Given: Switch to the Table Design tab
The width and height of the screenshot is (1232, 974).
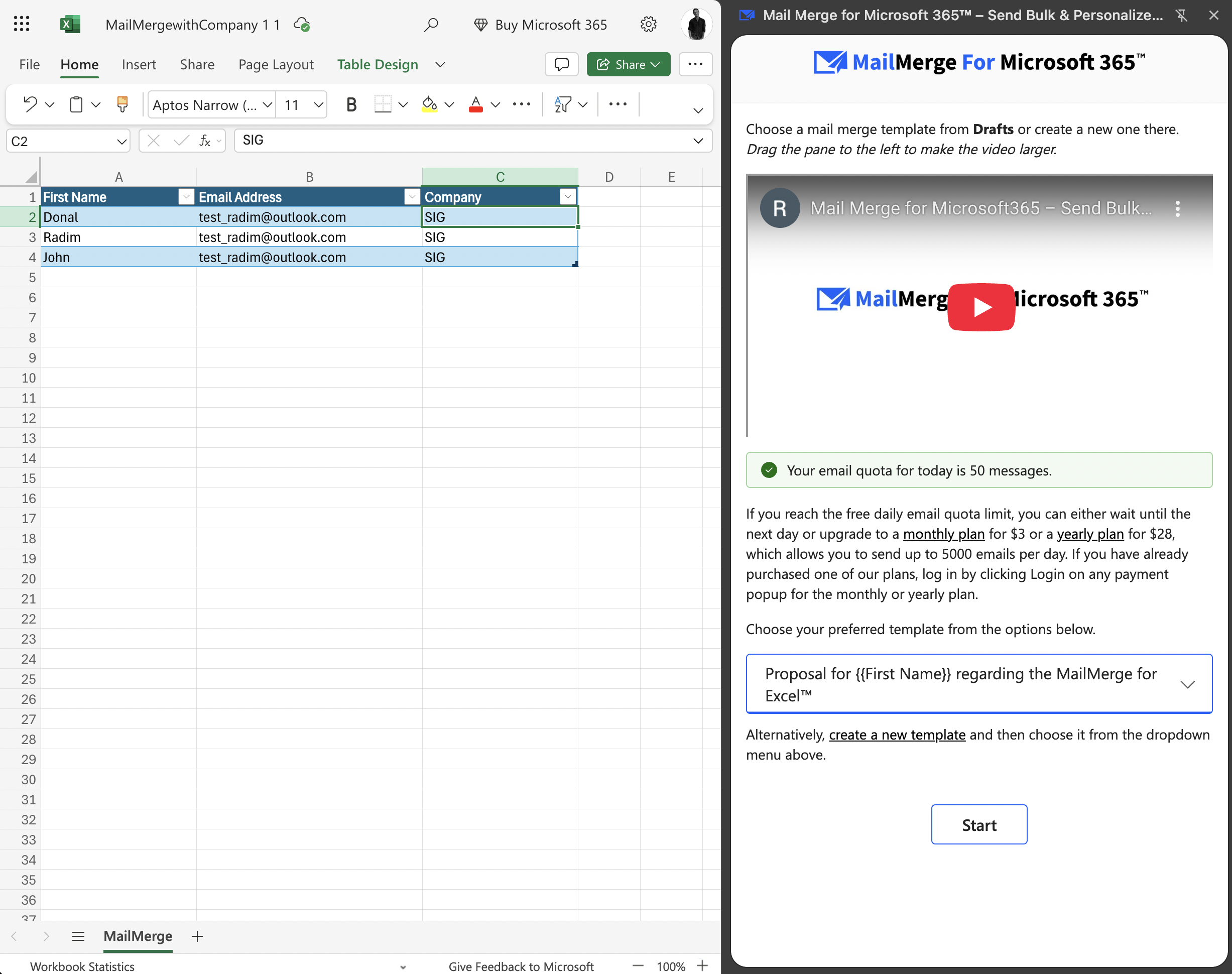Looking at the screenshot, I should (x=378, y=65).
